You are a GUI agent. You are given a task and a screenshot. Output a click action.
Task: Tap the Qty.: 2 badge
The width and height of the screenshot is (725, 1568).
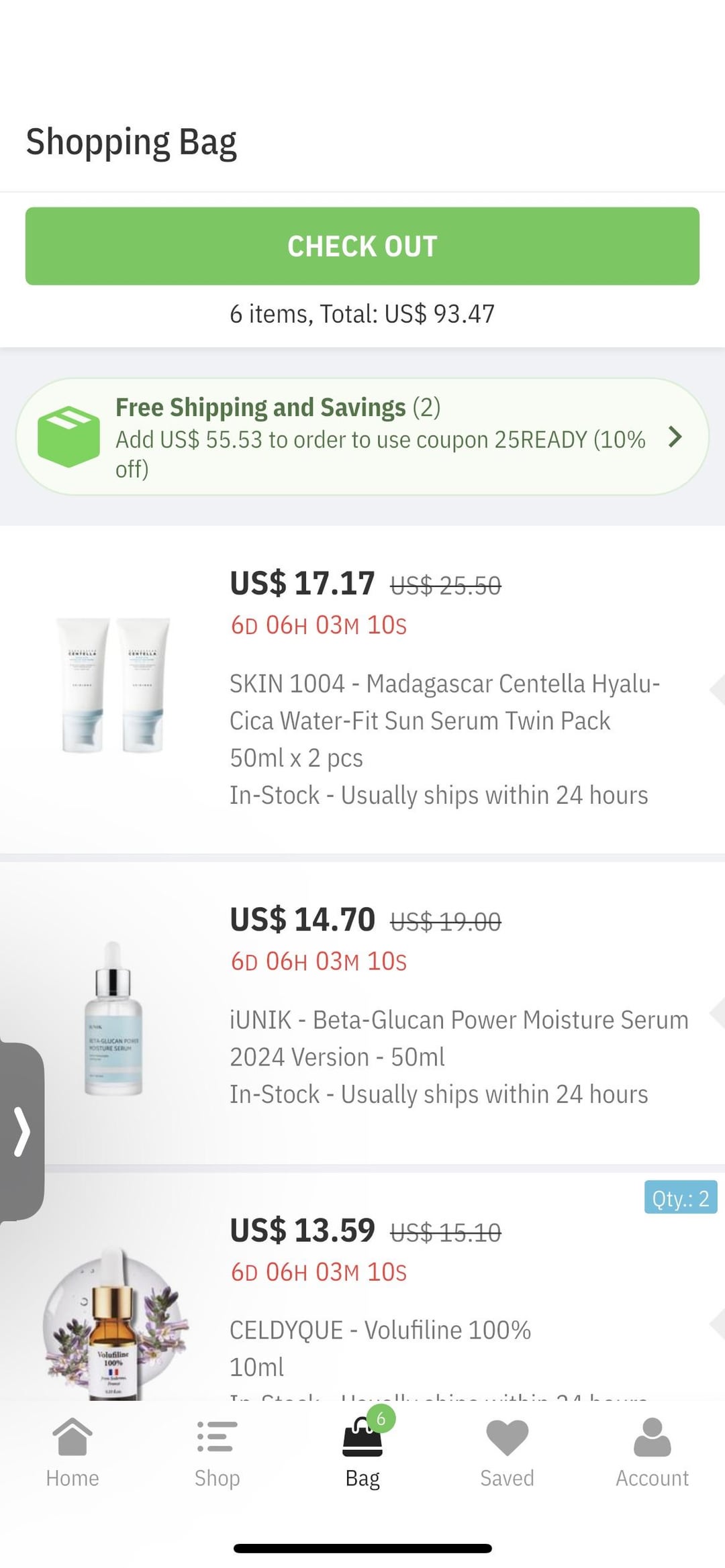pyautogui.click(x=680, y=1198)
